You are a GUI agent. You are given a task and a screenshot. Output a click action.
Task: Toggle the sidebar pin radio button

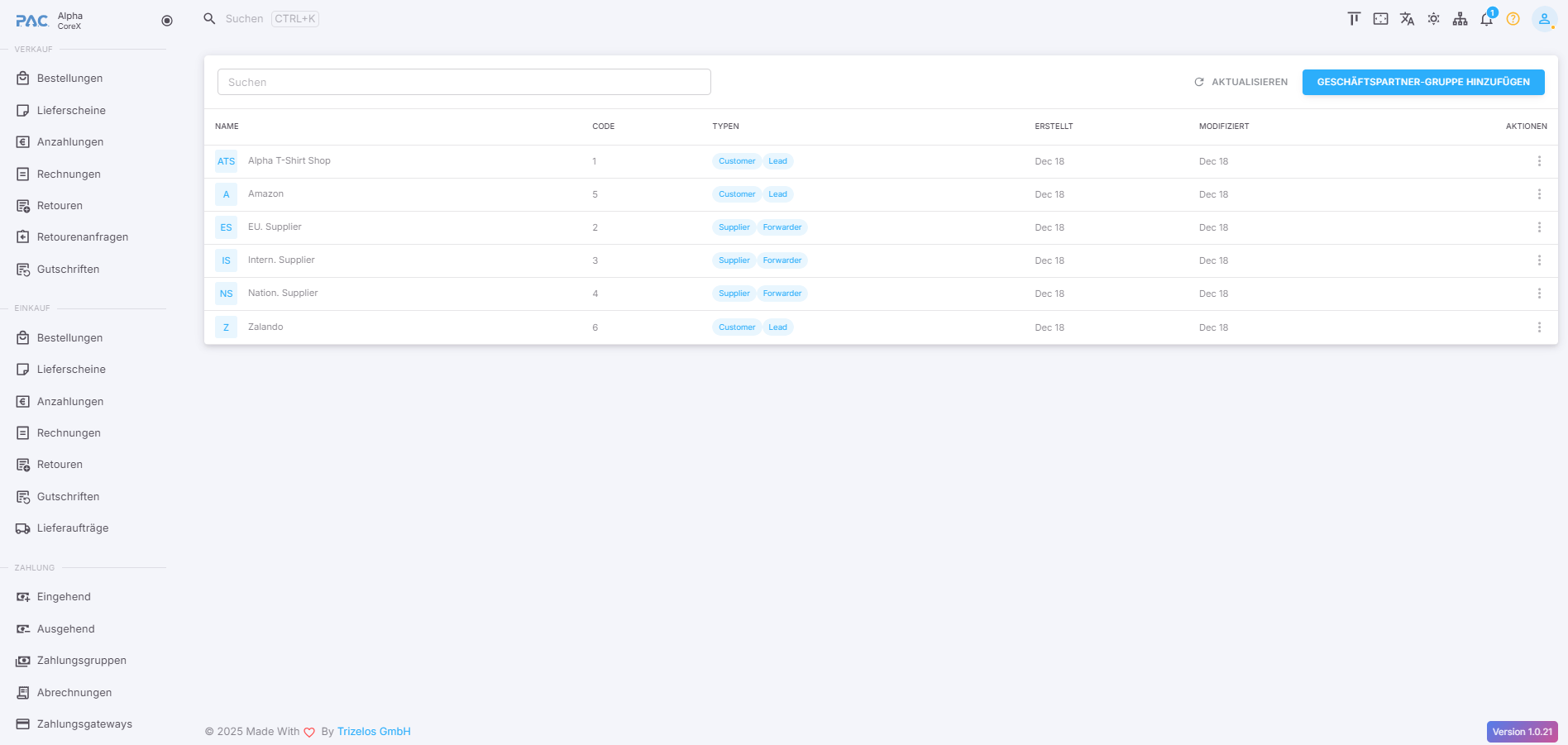pyautogui.click(x=167, y=21)
